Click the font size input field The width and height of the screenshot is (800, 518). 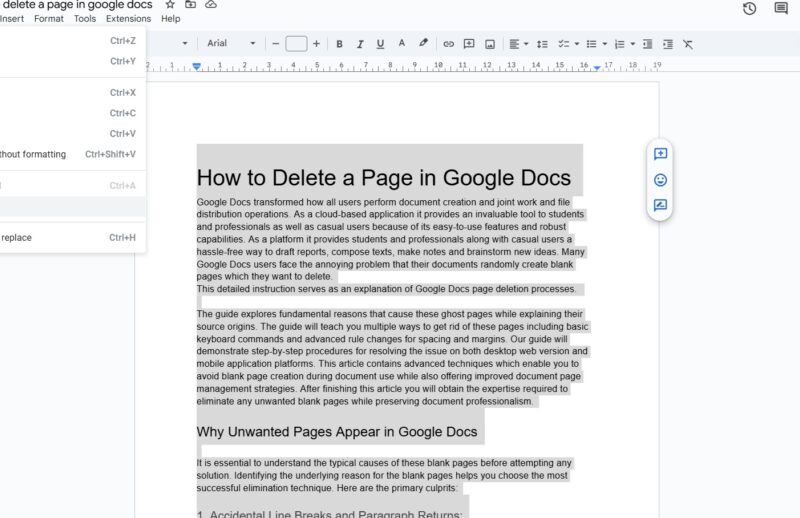296,44
